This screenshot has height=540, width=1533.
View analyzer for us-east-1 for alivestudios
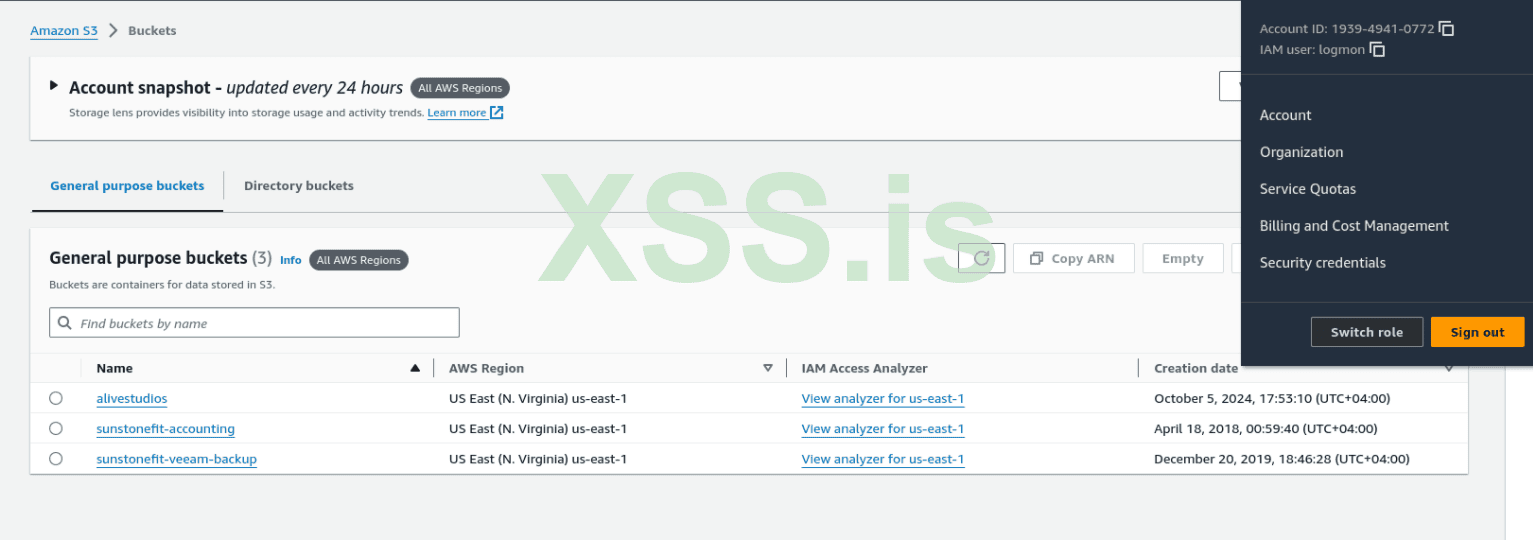[883, 398]
